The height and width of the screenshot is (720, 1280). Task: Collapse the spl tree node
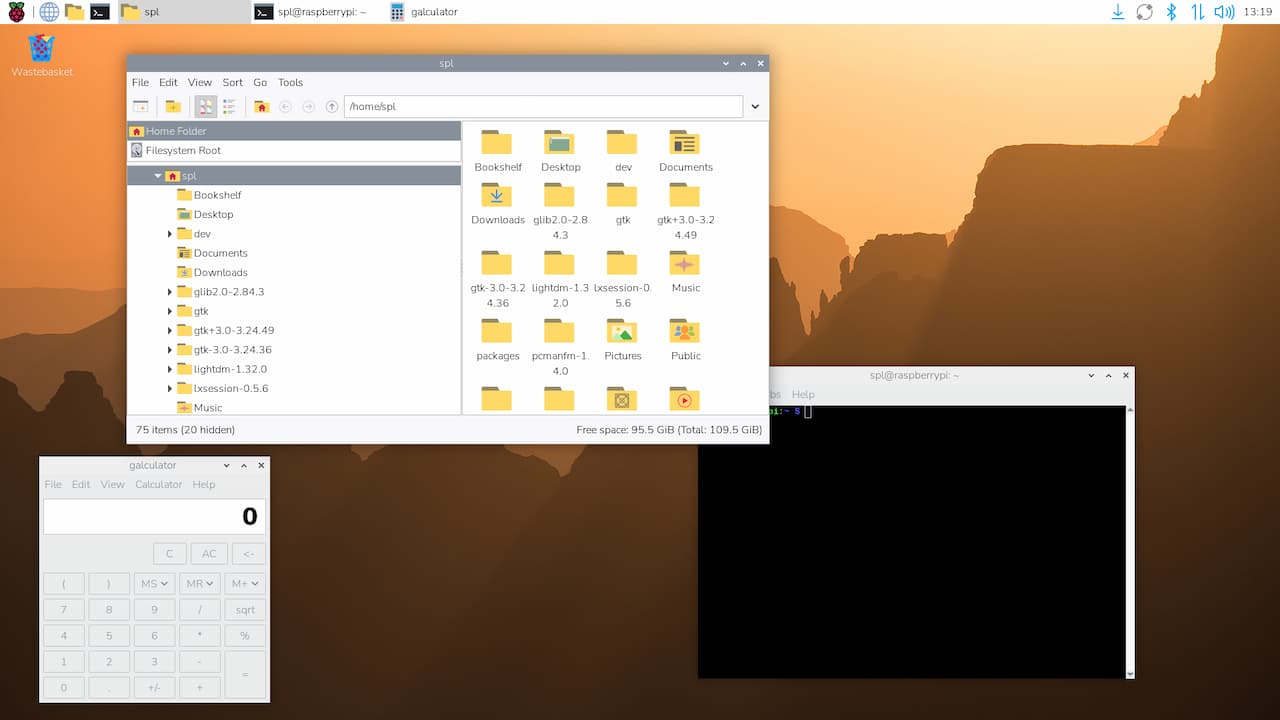tap(157, 176)
